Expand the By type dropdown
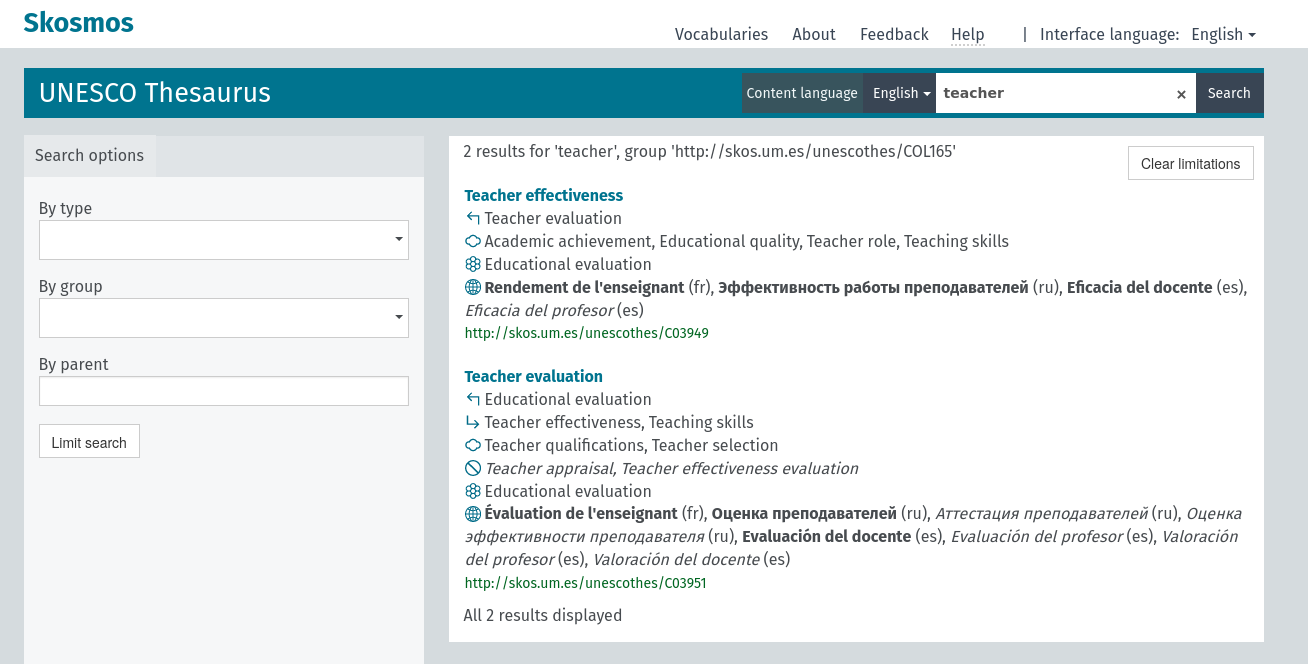Screen dimensions: 1308x664 point(224,240)
